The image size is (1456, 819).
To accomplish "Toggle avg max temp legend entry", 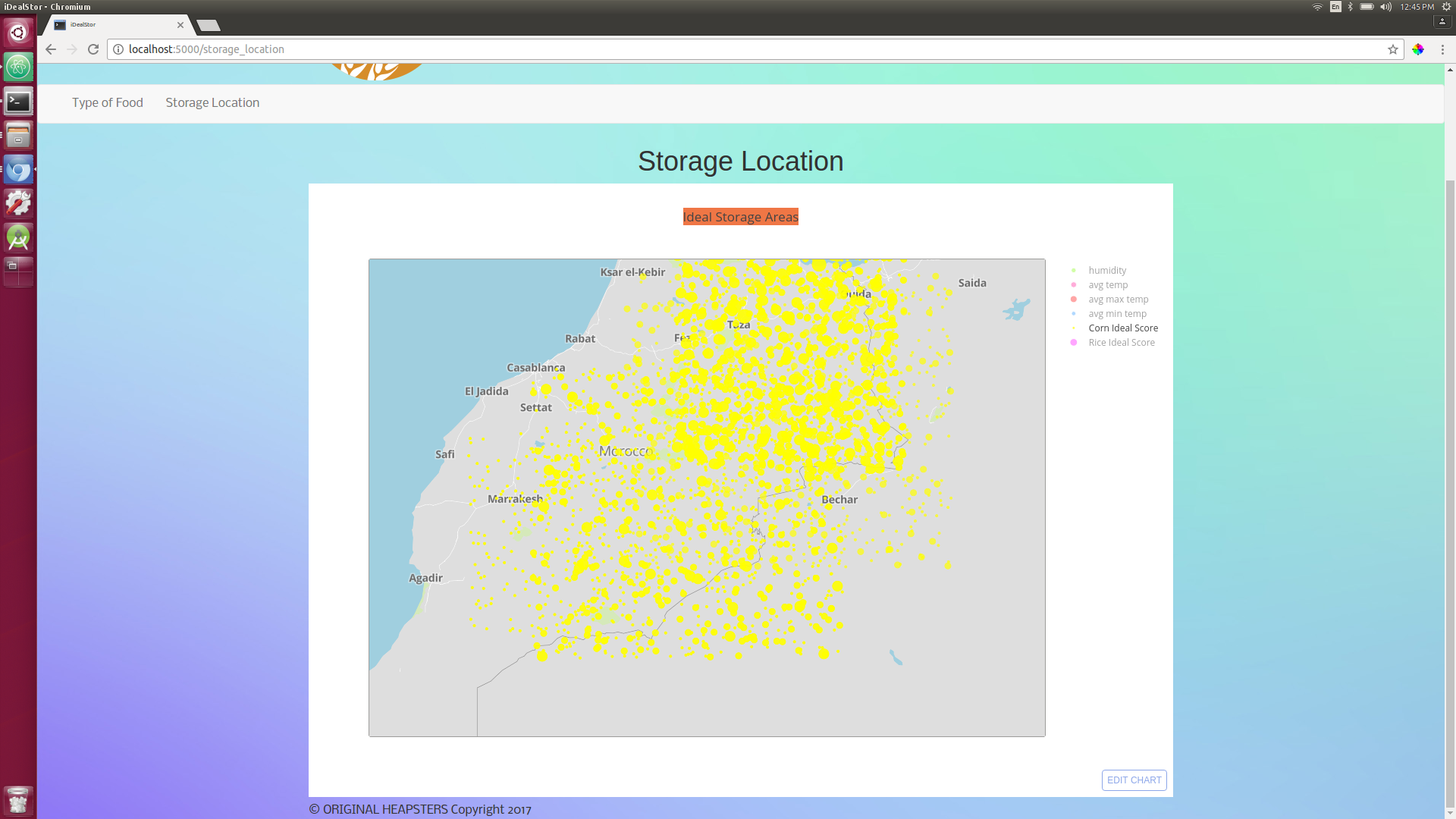I will [x=1118, y=300].
